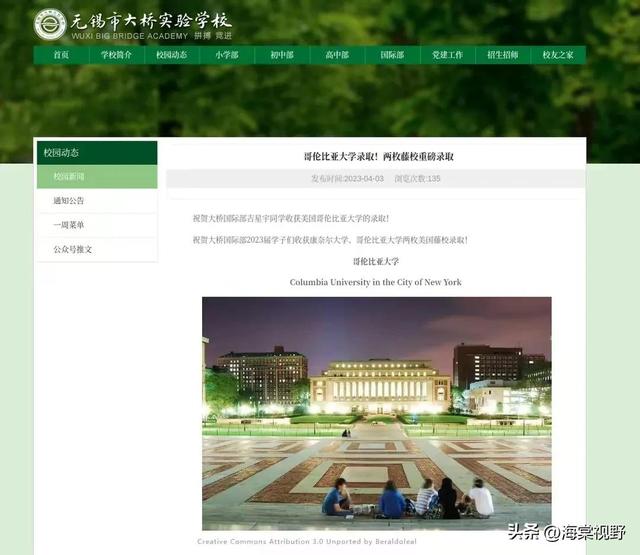Click the Columbia University campus photo

[377, 413]
